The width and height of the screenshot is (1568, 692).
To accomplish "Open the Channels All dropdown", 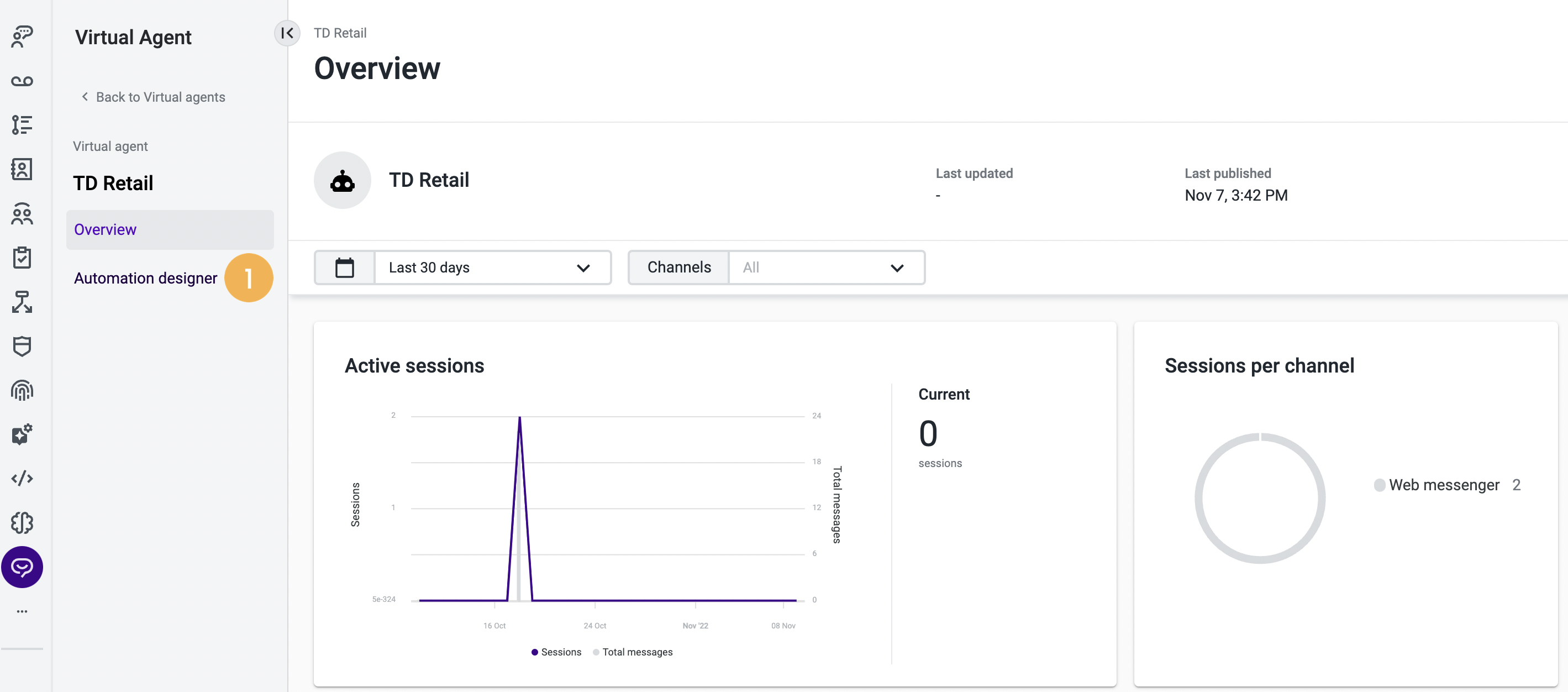I will tap(827, 268).
